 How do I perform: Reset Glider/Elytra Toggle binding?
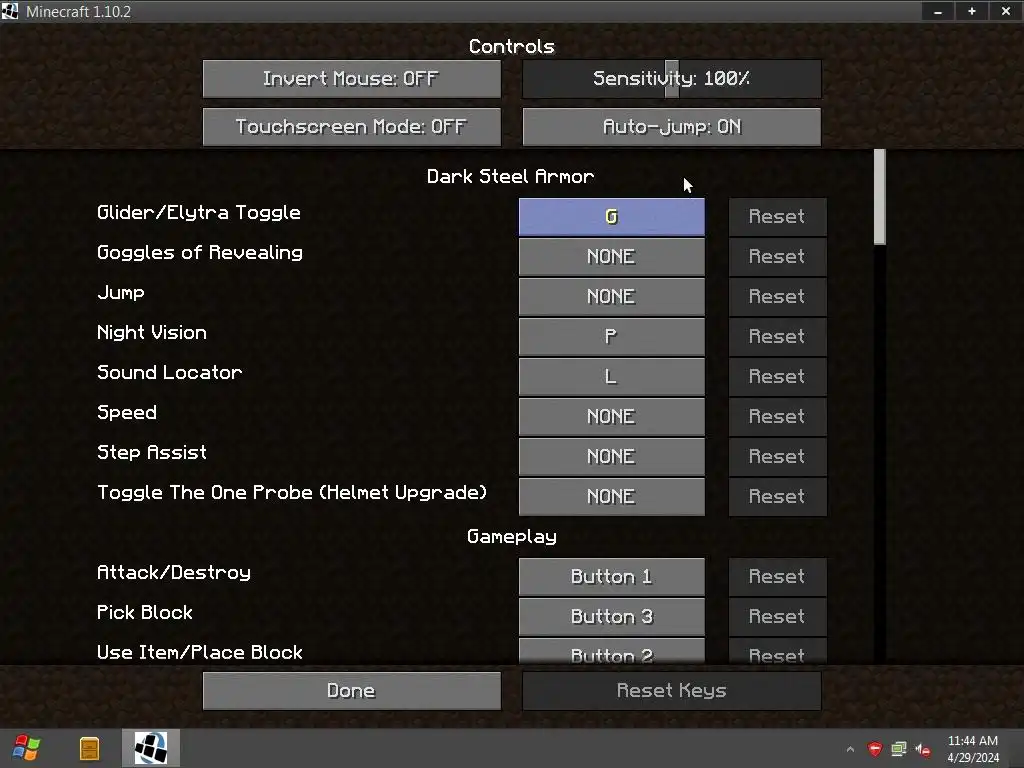point(777,217)
